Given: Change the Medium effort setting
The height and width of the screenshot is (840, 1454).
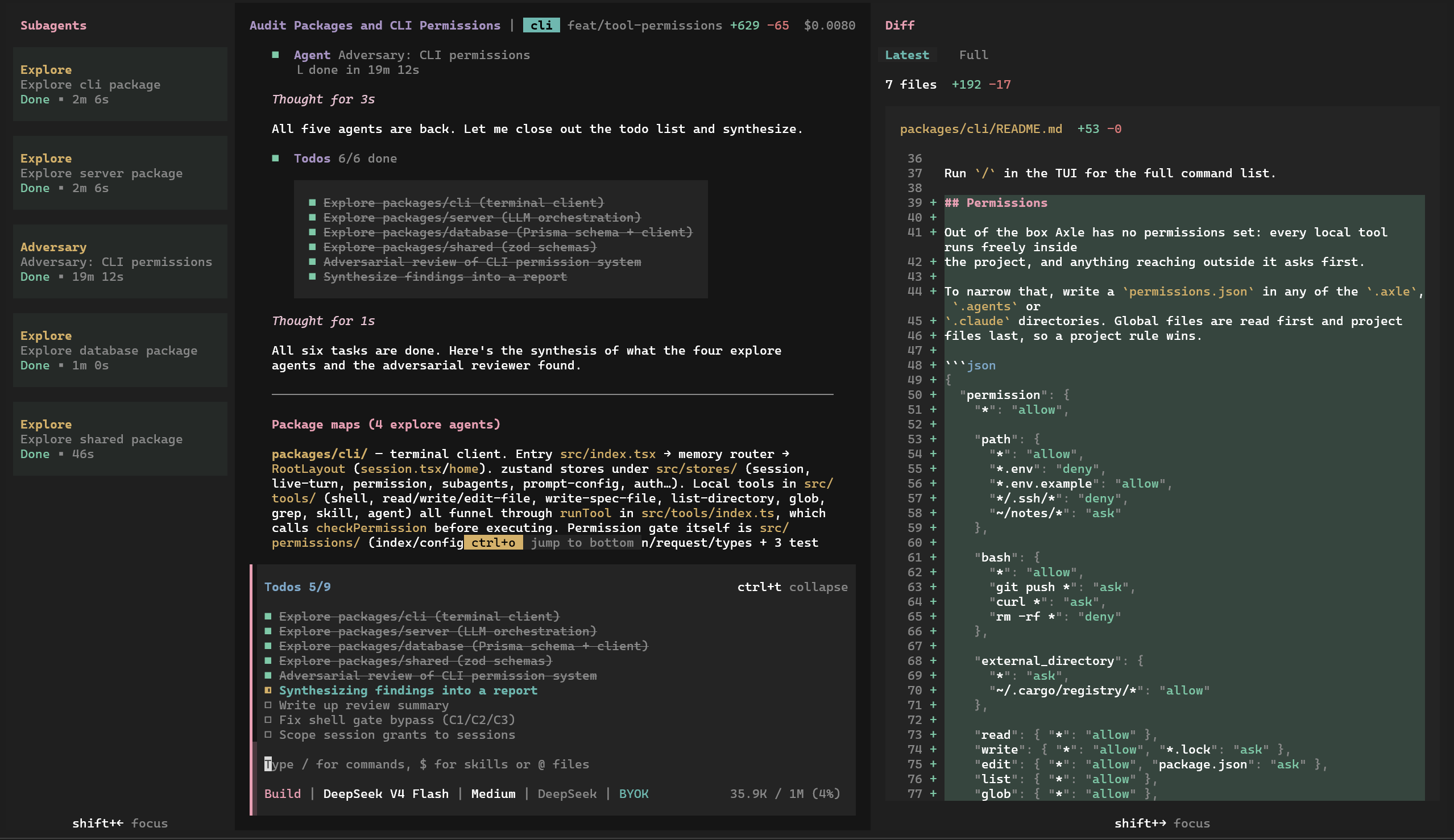Looking at the screenshot, I should tap(494, 794).
